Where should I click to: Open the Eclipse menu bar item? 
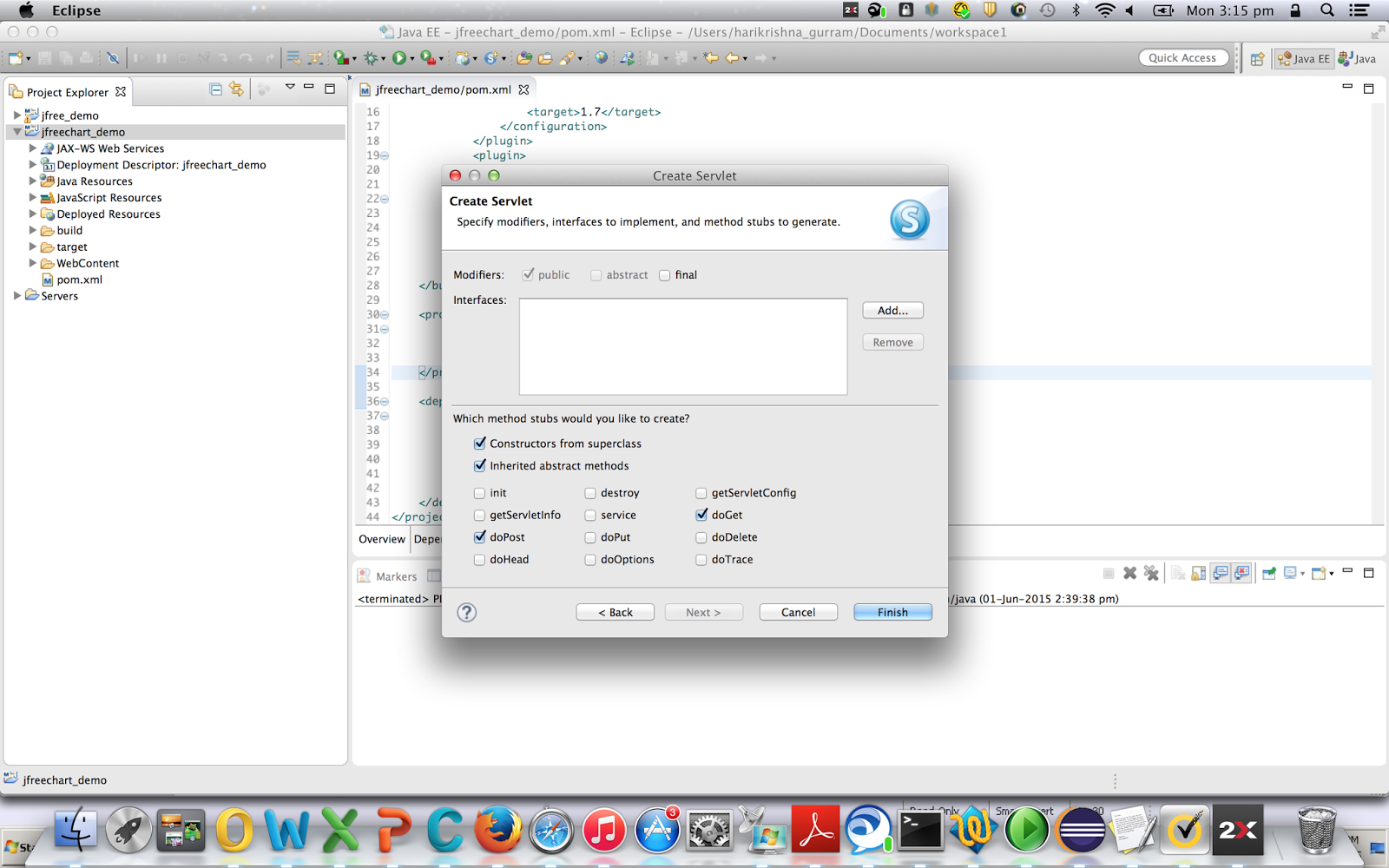tap(76, 10)
